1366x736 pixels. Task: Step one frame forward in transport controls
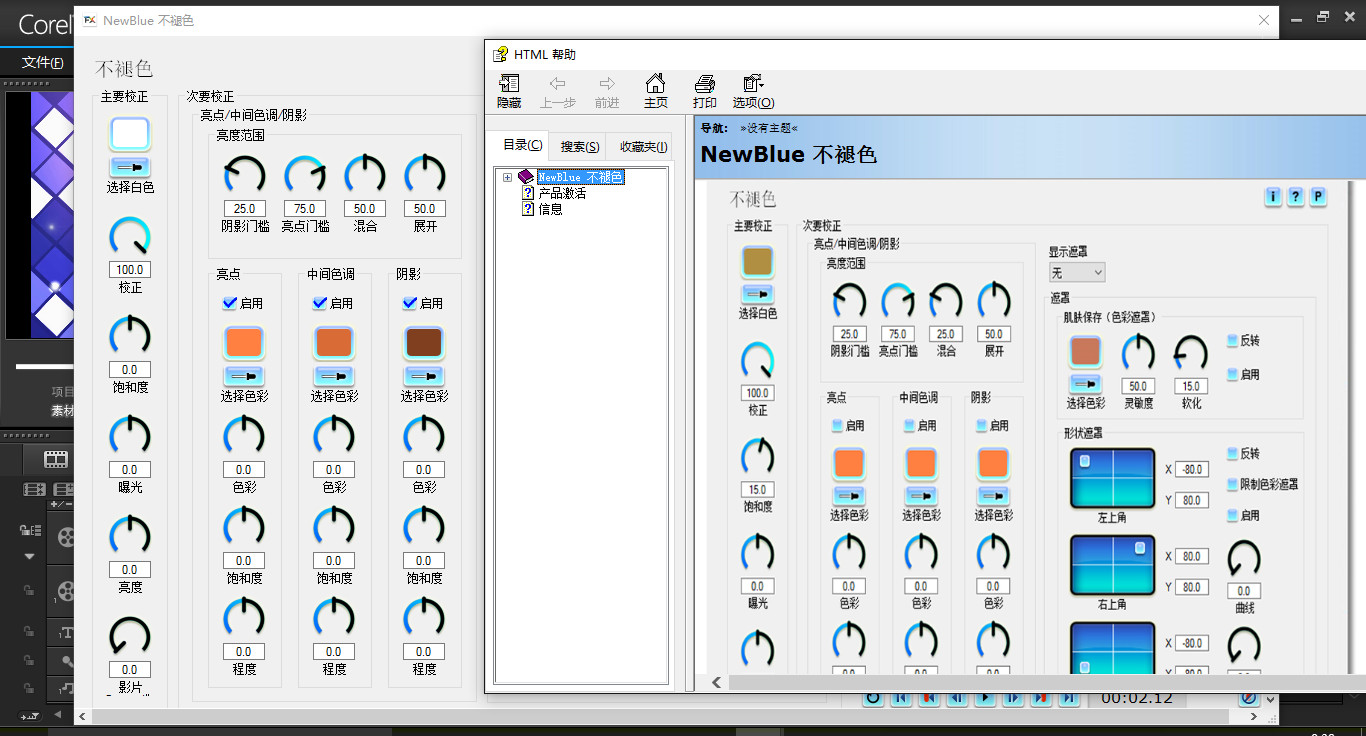coord(1013,698)
